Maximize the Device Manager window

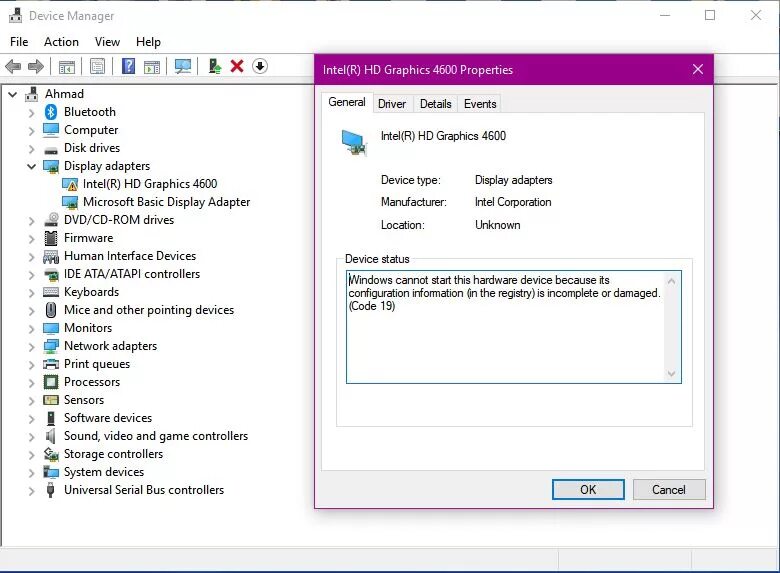[710, 15]
